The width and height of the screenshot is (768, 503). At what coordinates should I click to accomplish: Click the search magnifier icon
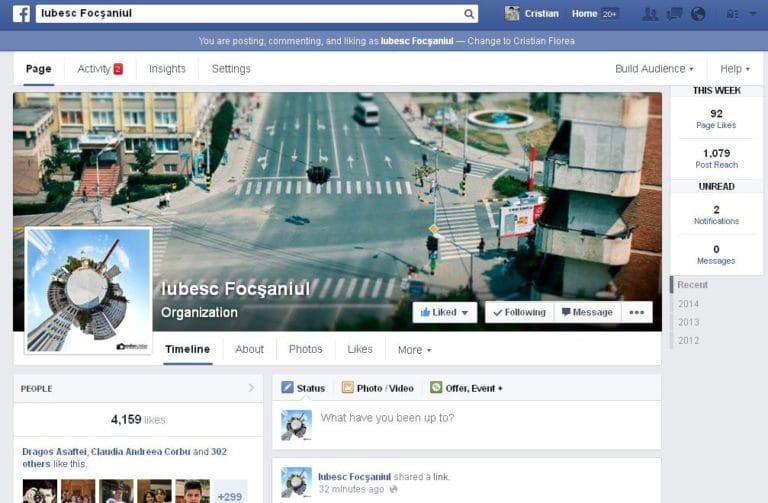[x=469, y=14]
